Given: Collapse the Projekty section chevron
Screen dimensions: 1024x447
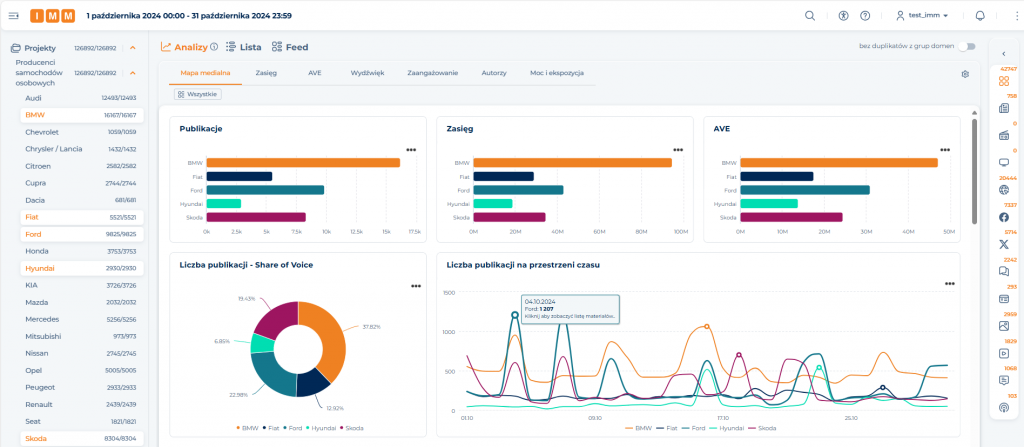Looking at the screenshot, I should (133, 48).
